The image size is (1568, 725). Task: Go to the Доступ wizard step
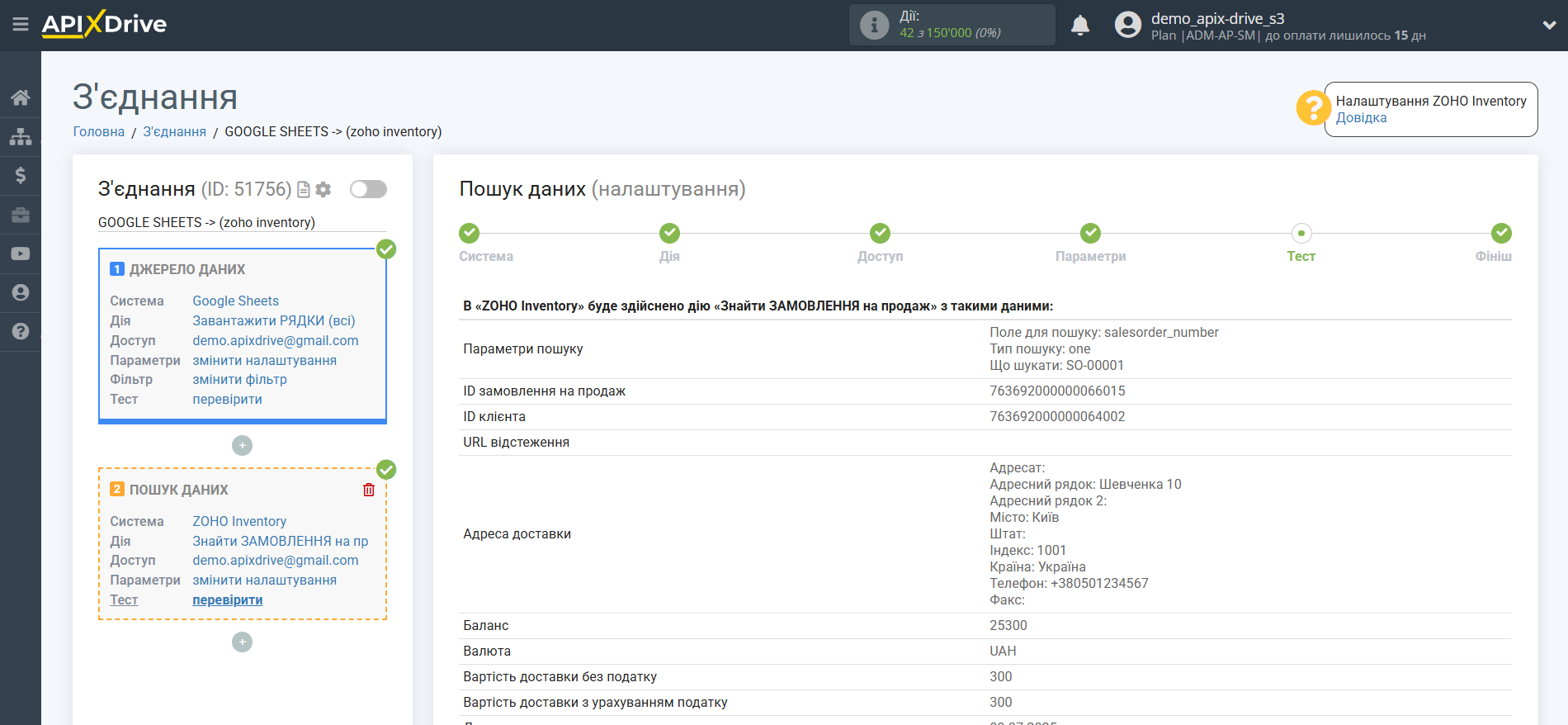[881, 233]
